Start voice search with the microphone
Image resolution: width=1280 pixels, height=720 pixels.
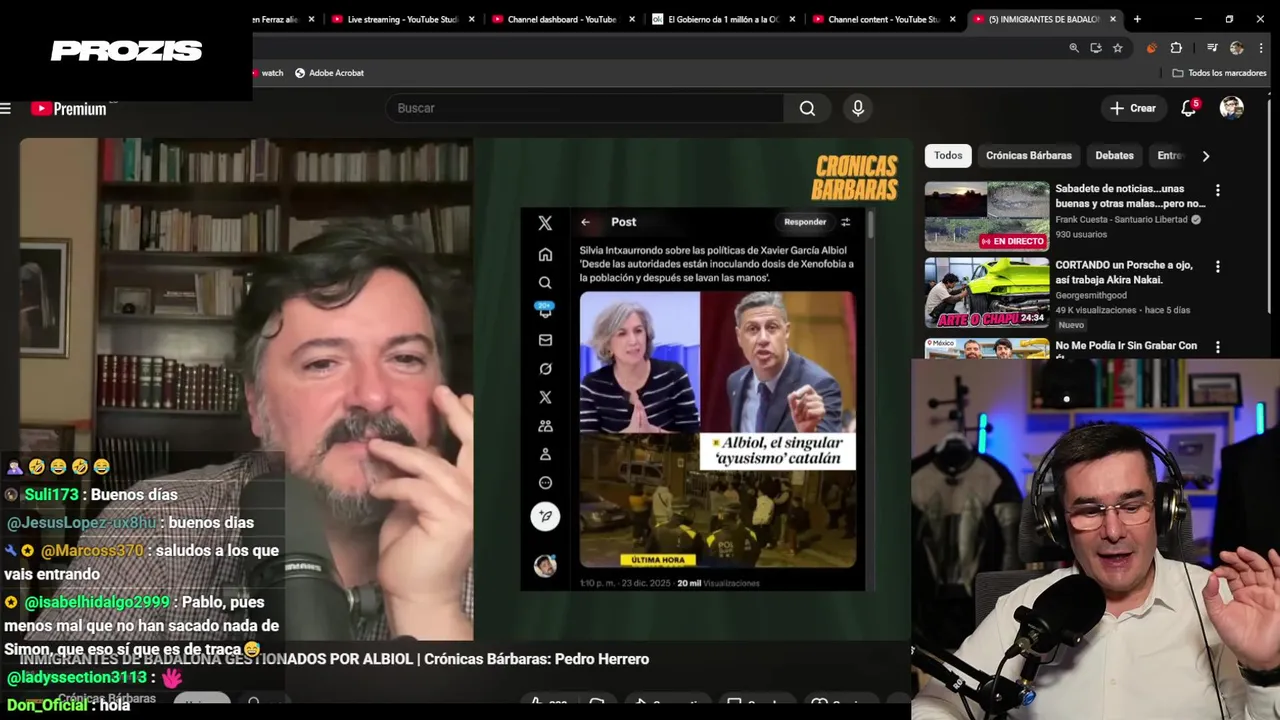click(857, 108)
